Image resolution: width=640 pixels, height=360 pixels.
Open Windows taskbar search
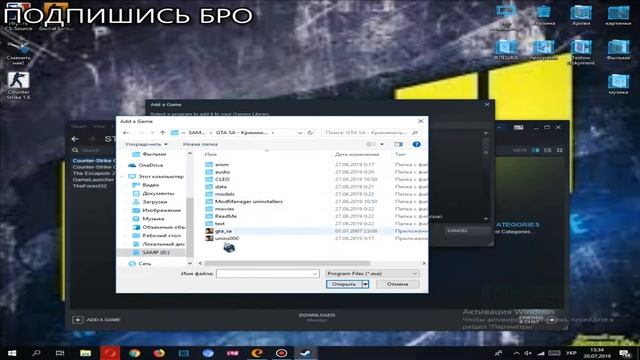click(x=36, y=353)
